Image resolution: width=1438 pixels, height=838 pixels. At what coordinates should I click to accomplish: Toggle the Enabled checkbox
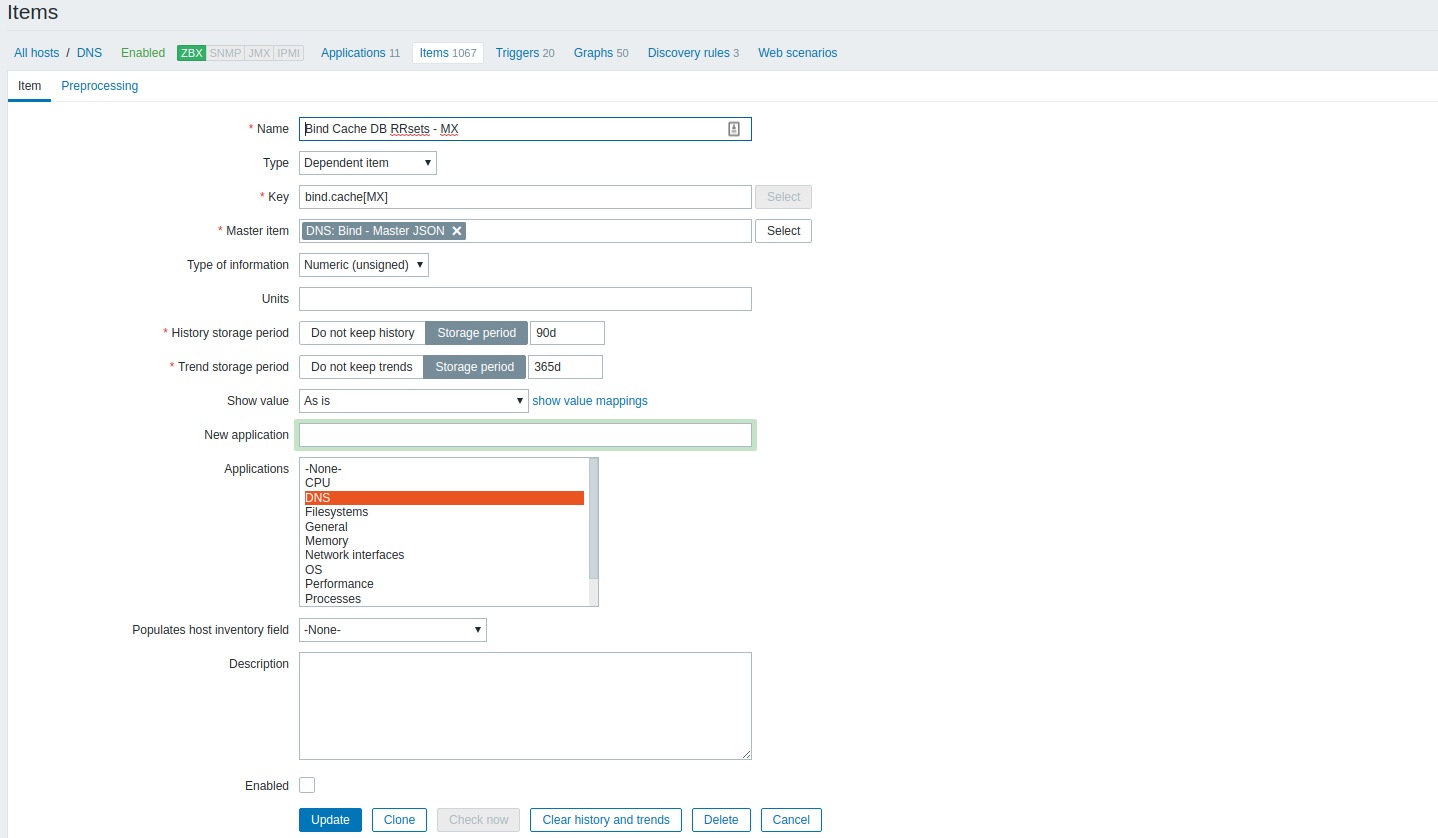(x=307, y=785)
